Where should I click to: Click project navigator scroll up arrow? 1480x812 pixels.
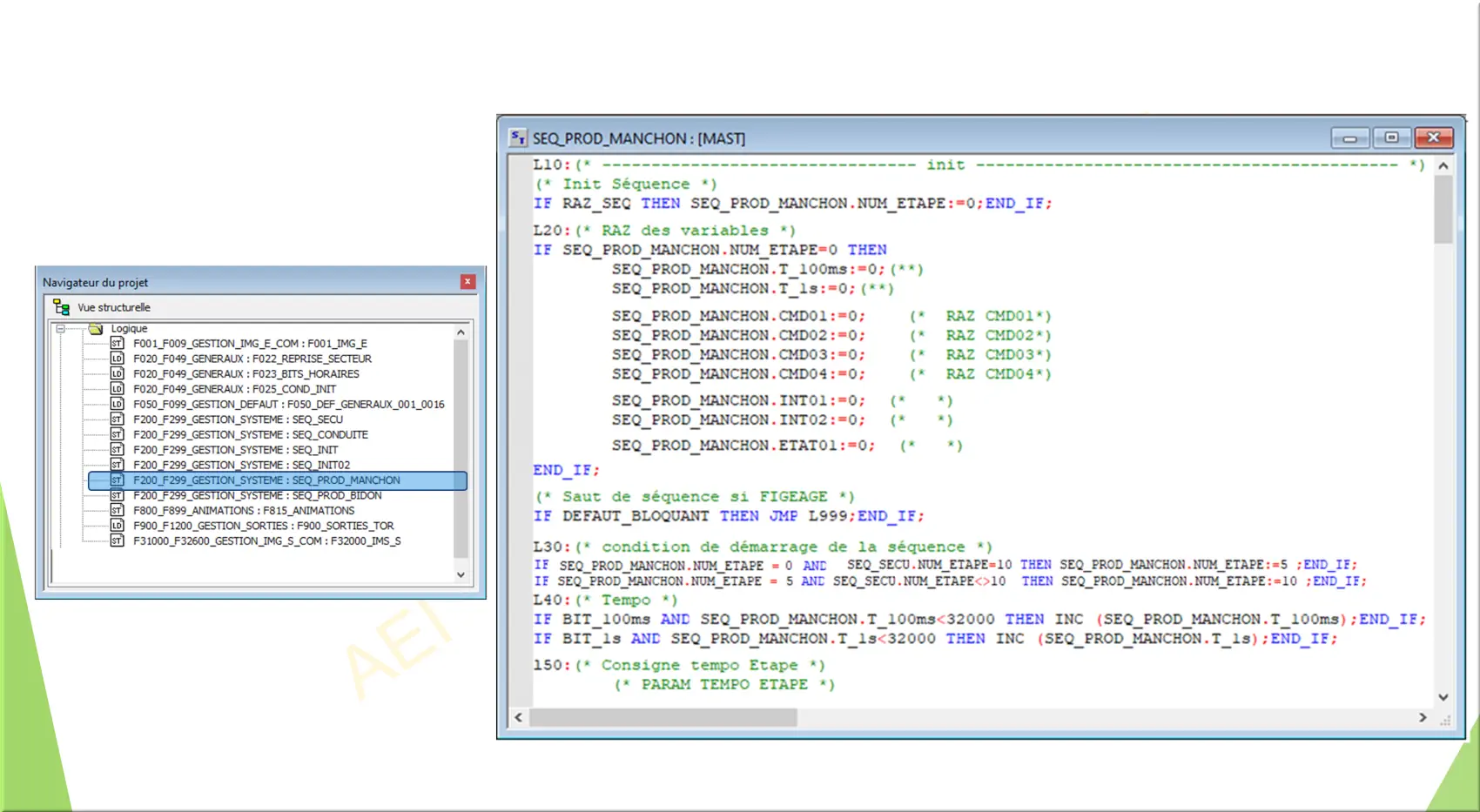pyautogui.click(x=461, y=332)
